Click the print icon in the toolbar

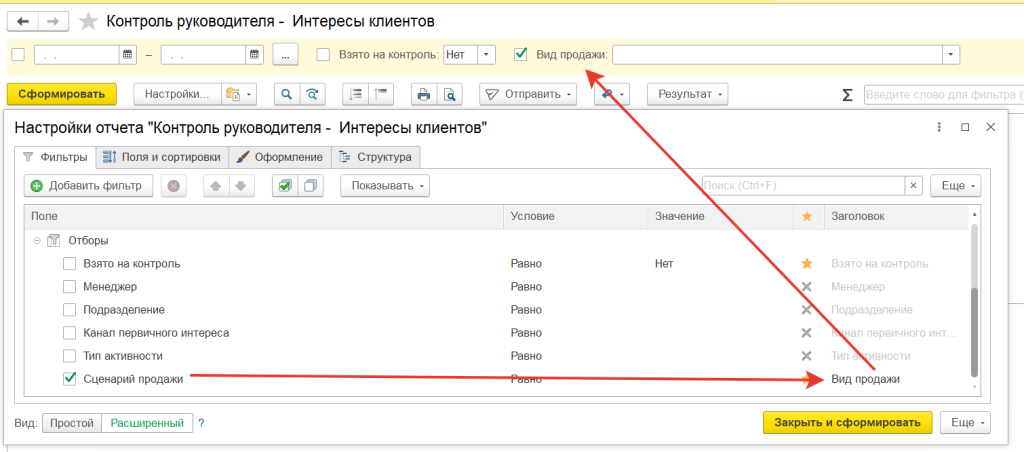424,94
